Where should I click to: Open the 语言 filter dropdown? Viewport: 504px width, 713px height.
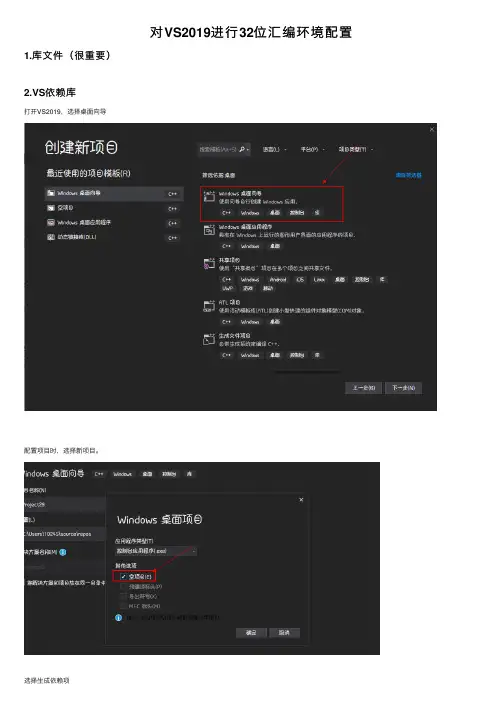(274, 149)
